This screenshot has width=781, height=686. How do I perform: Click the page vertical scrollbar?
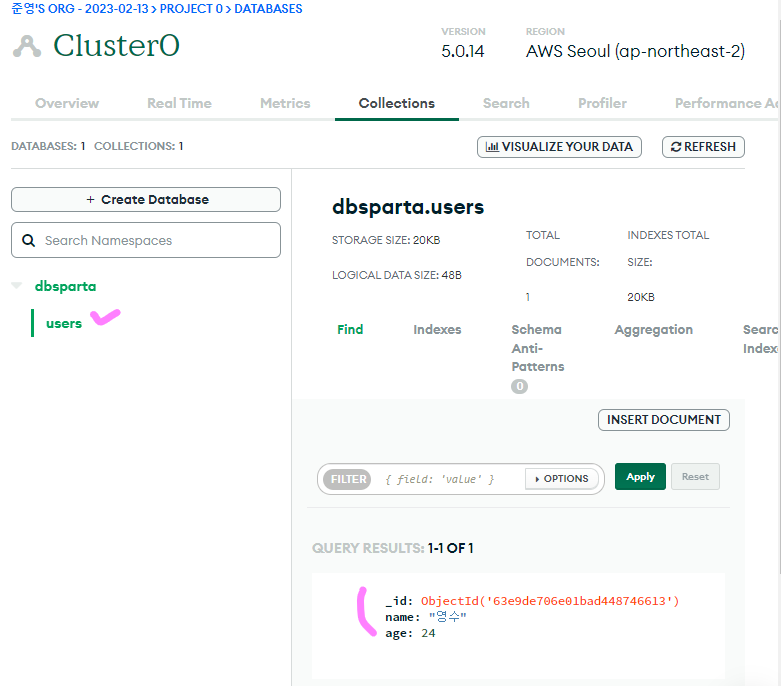coord(779,299)
